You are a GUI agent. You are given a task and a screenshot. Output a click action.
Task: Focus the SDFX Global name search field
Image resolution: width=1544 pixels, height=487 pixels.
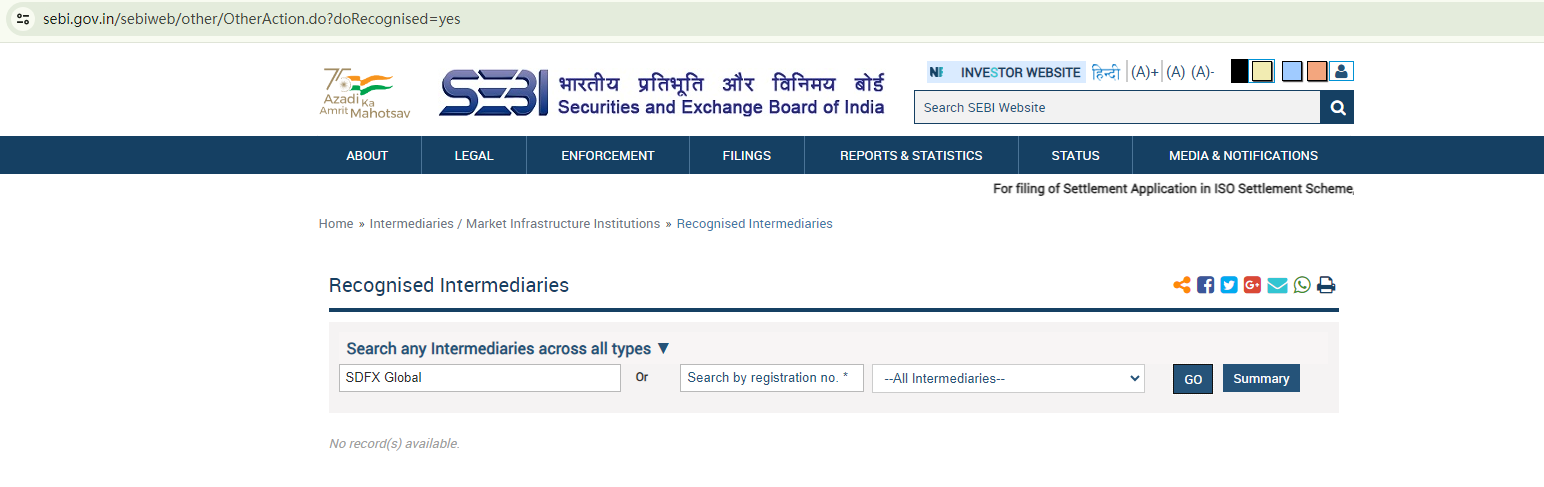[x=480, y=378]
